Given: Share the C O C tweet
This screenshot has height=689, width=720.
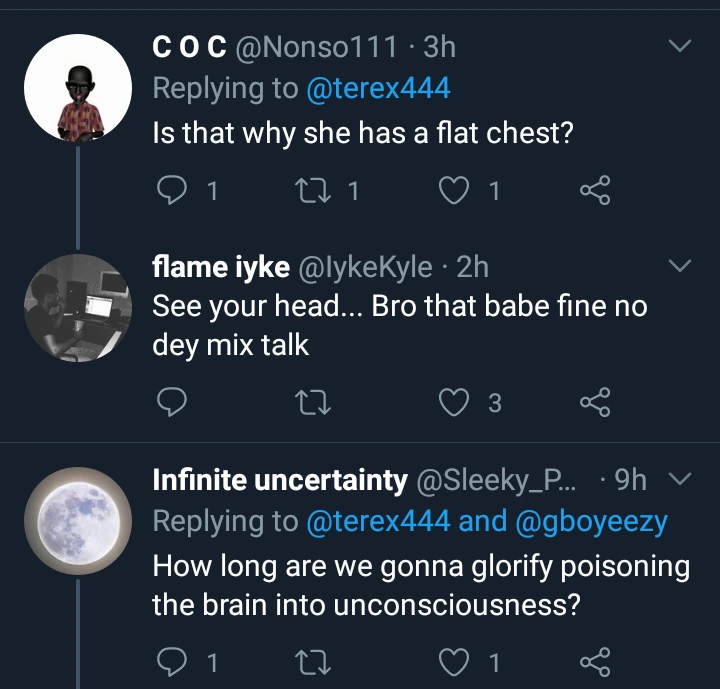Looking at the screenshot, I should tap(595, 190).
